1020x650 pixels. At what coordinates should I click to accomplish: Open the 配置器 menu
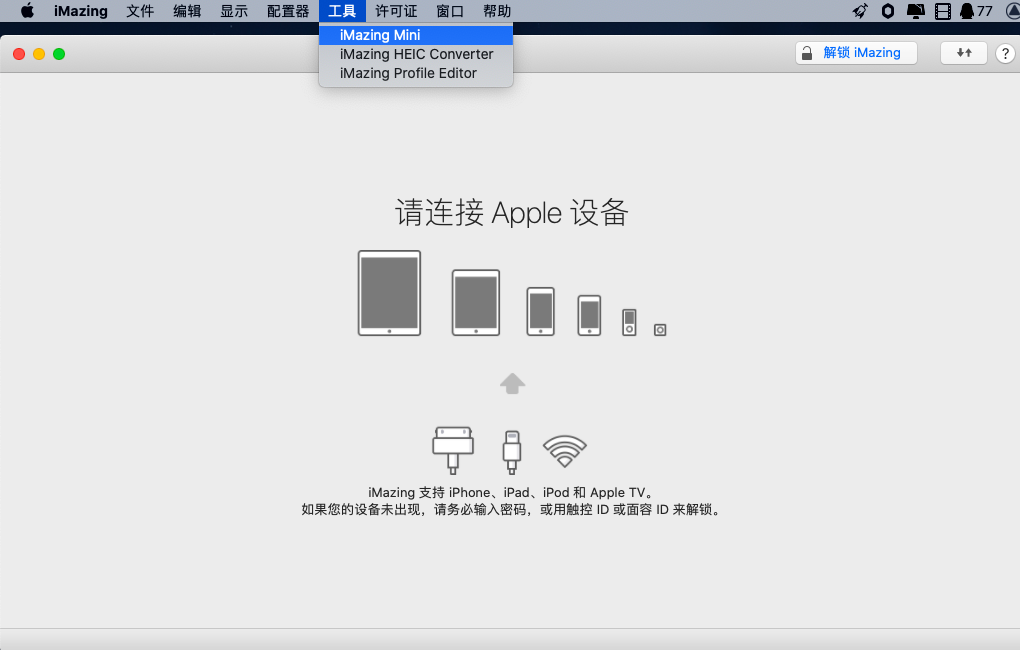pyautogui.click(x=288, y=11)
